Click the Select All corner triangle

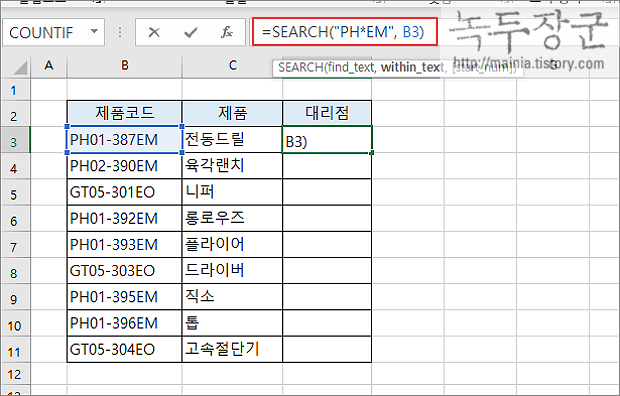coord(20,68)
